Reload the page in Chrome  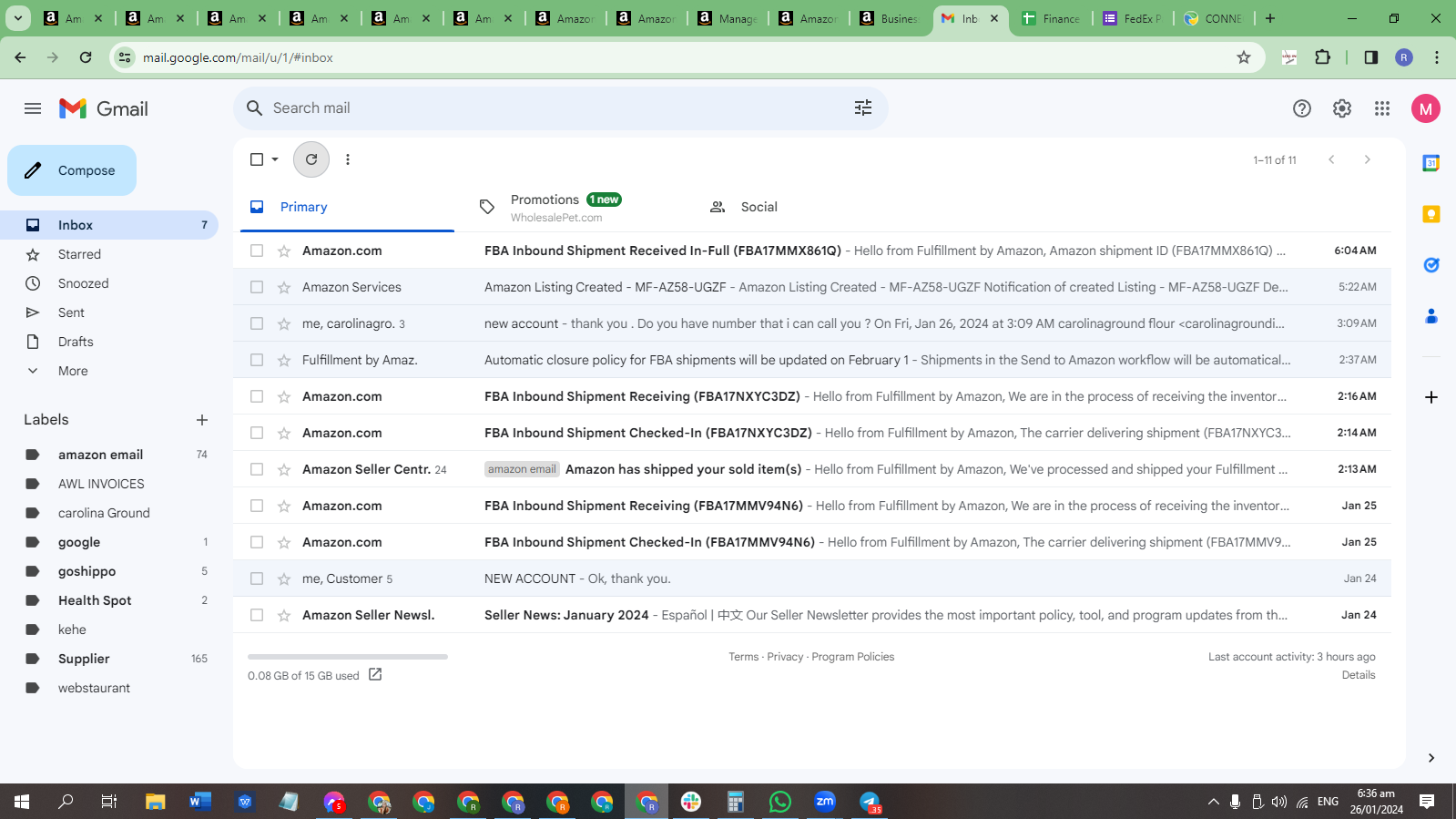(86, 57)
